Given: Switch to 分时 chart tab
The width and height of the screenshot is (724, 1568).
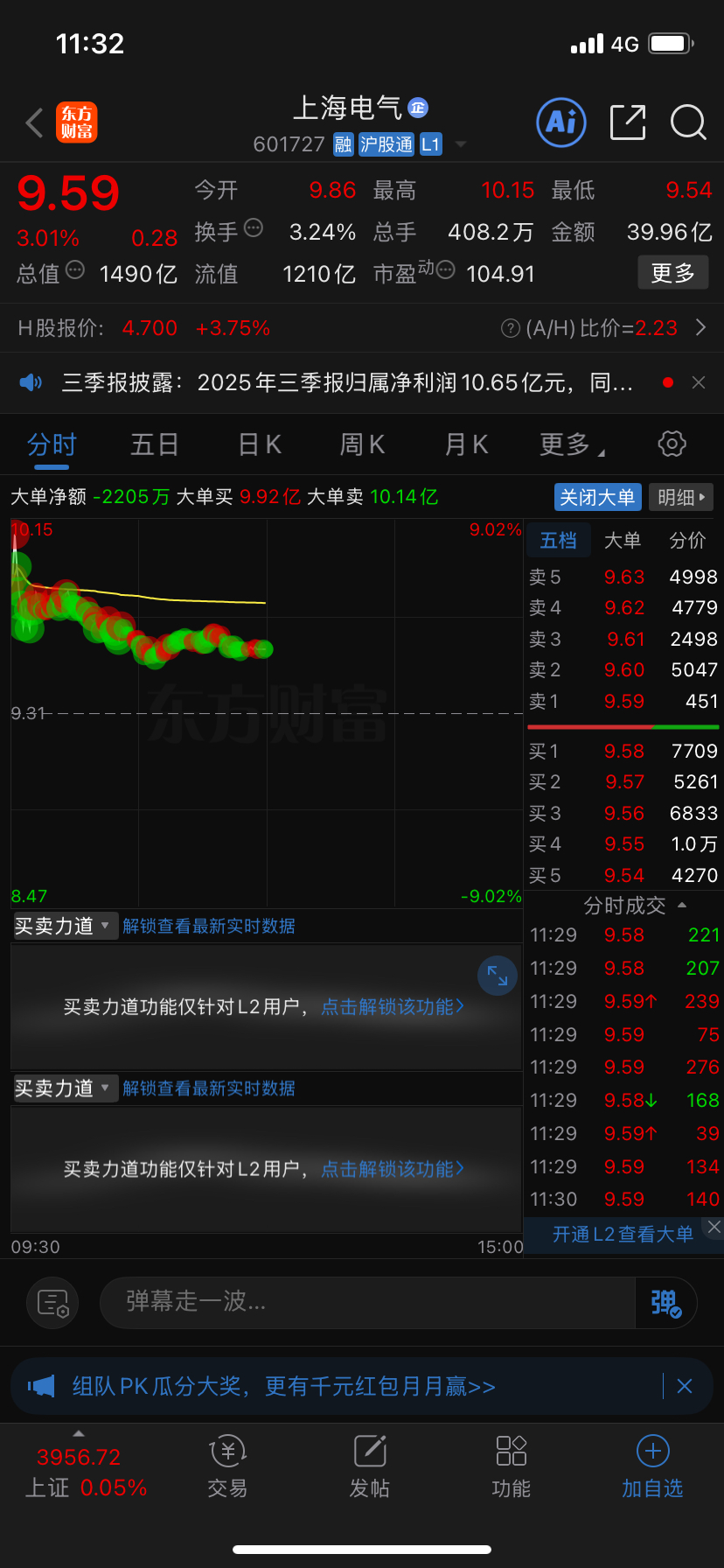Looking at the screenshot, I should coord(52,444).
